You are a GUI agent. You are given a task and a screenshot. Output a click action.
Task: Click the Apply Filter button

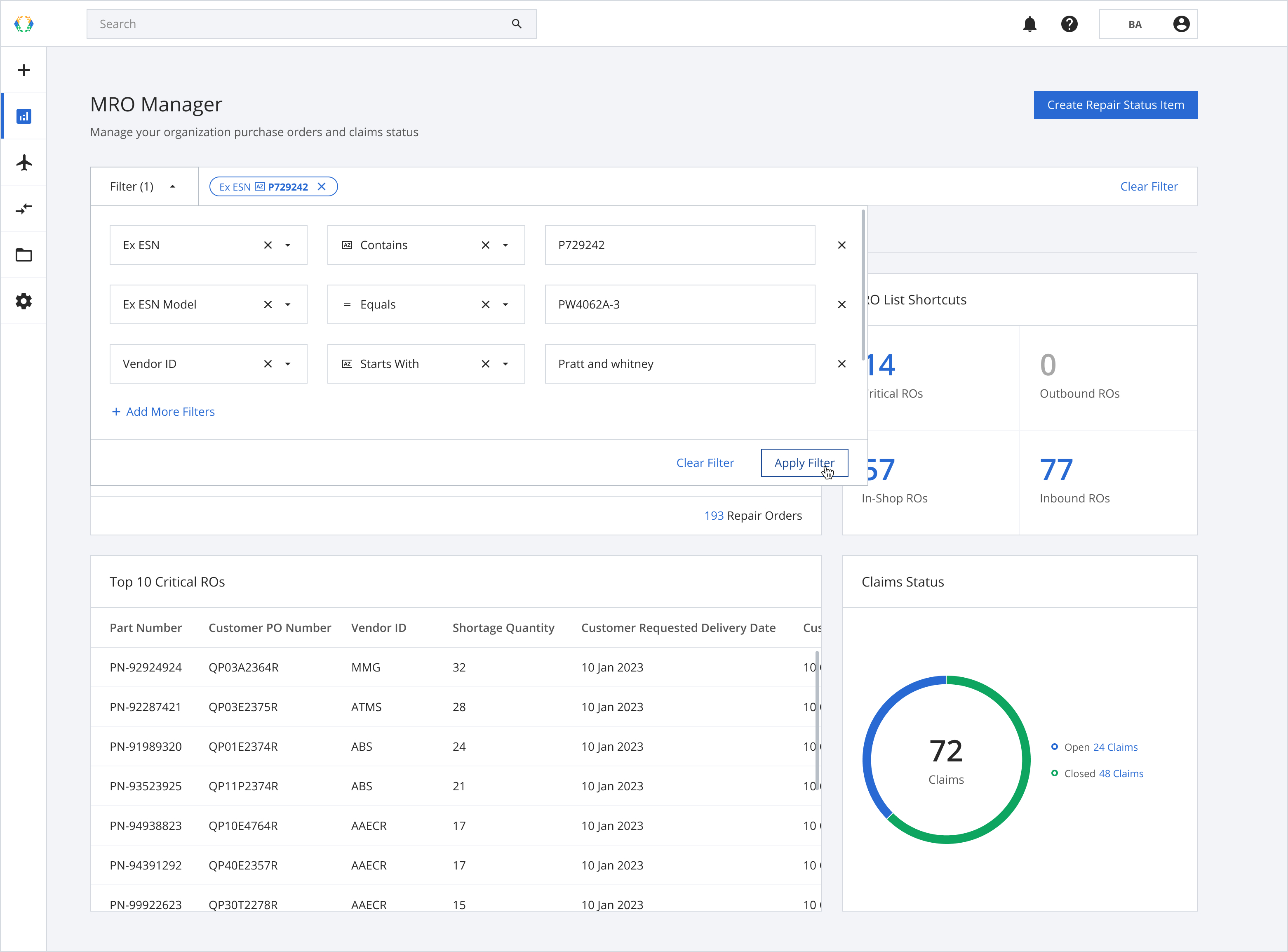click(804, 463)
